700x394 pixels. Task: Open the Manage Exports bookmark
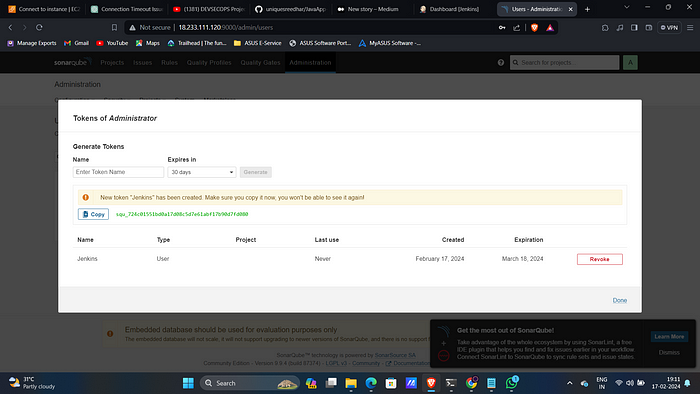(x=32, y=43)
